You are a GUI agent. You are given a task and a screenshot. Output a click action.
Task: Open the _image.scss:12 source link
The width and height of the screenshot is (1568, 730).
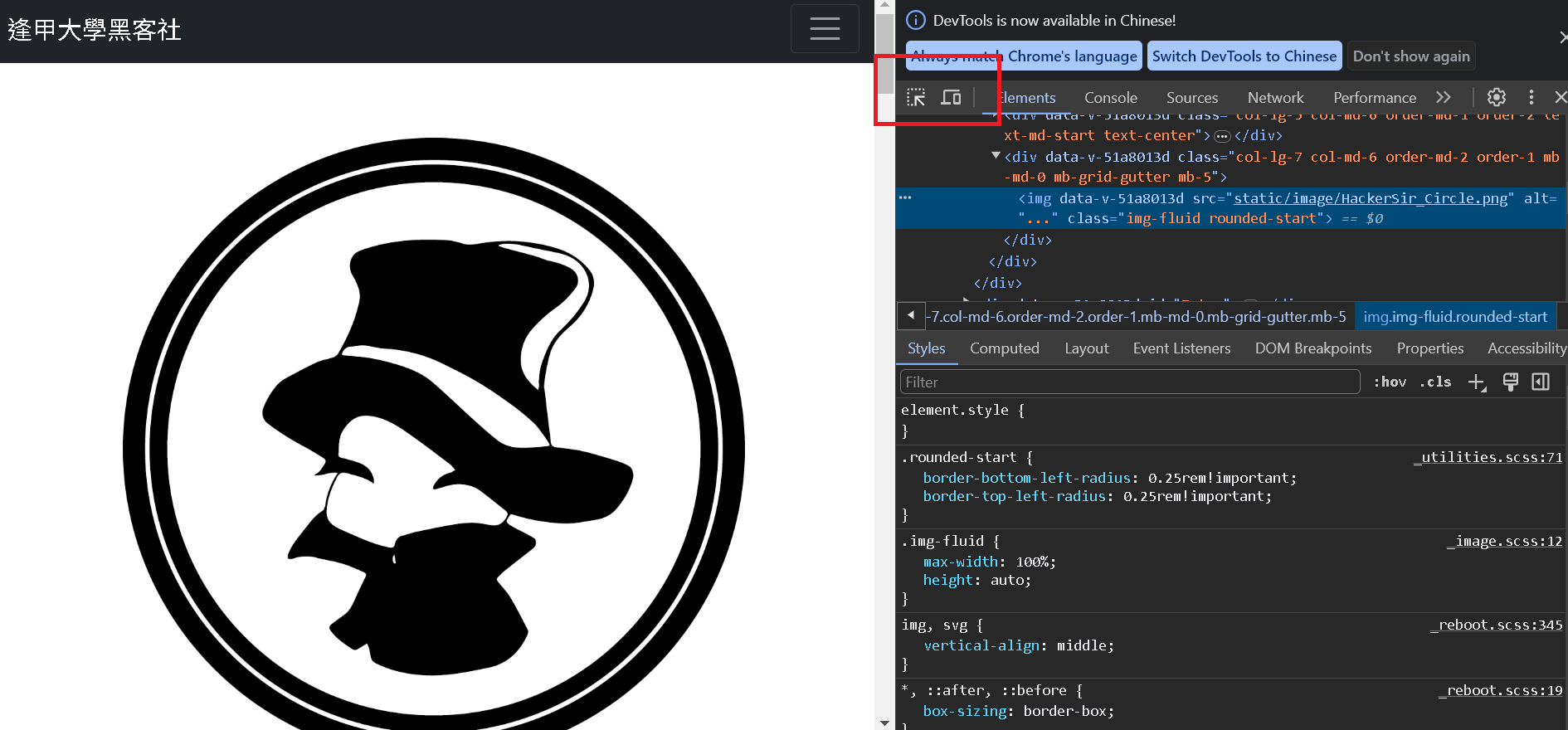point(1505,541)
